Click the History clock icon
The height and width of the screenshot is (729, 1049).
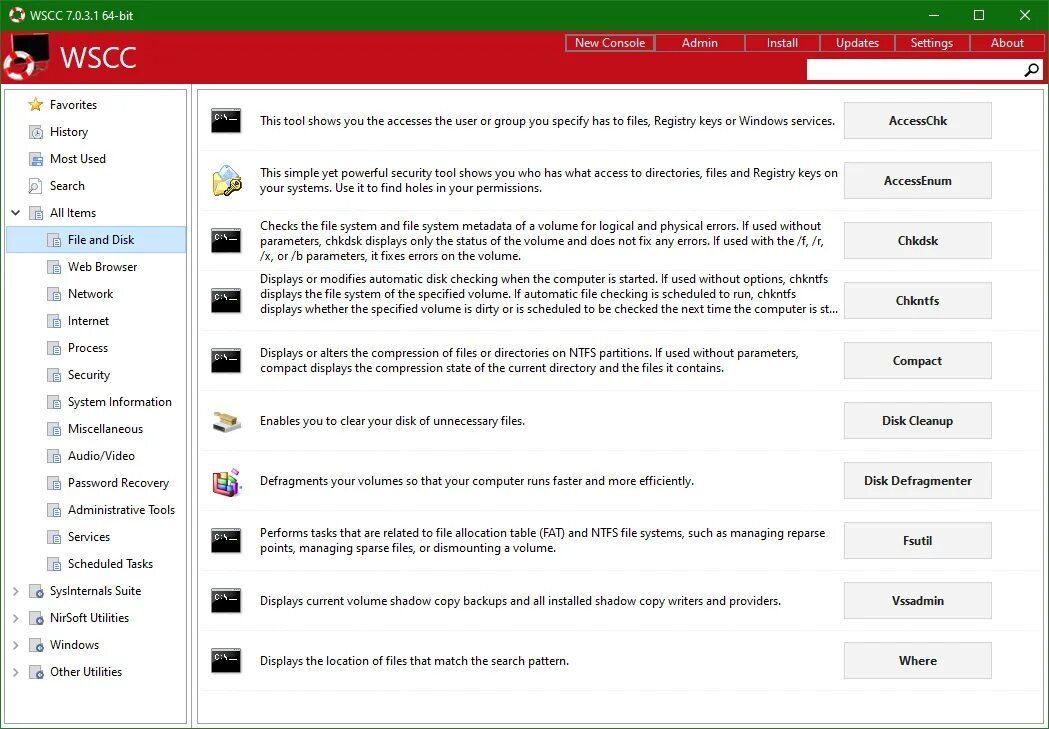pos(35,132)
